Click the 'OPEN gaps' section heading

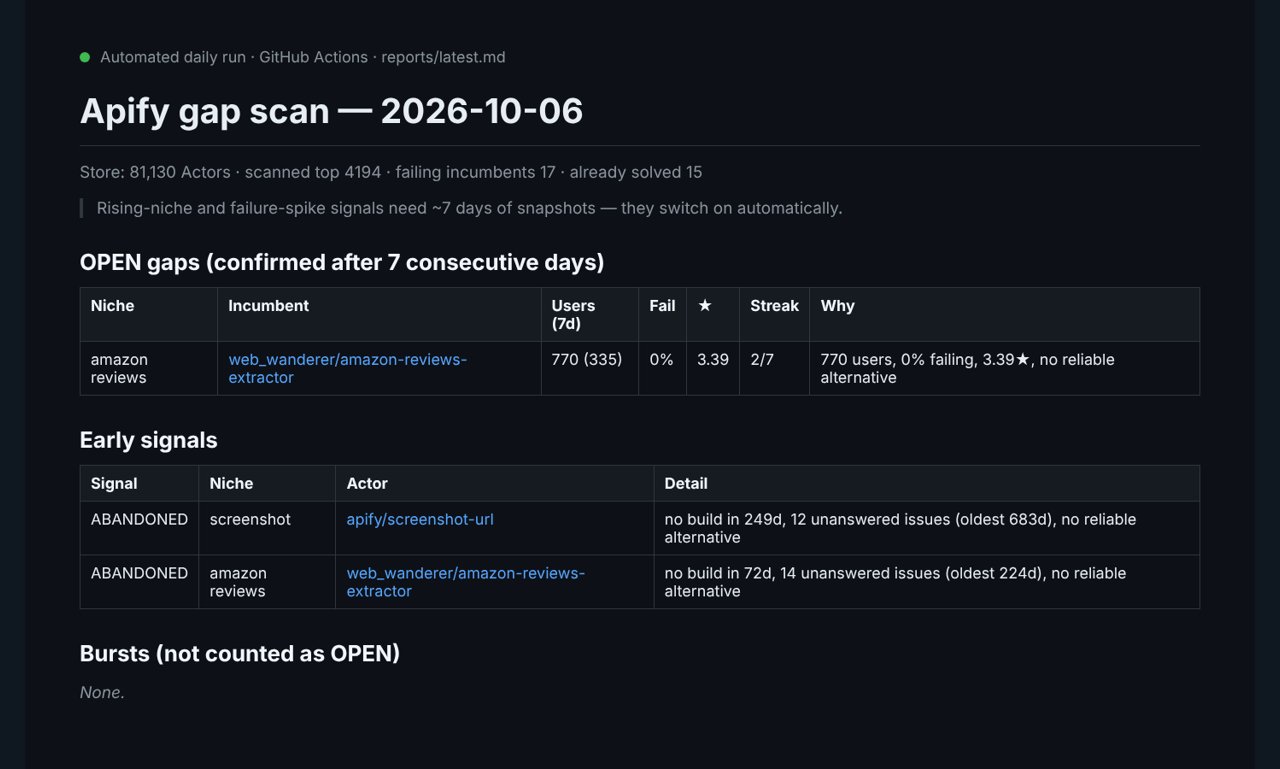coord(342,262)
